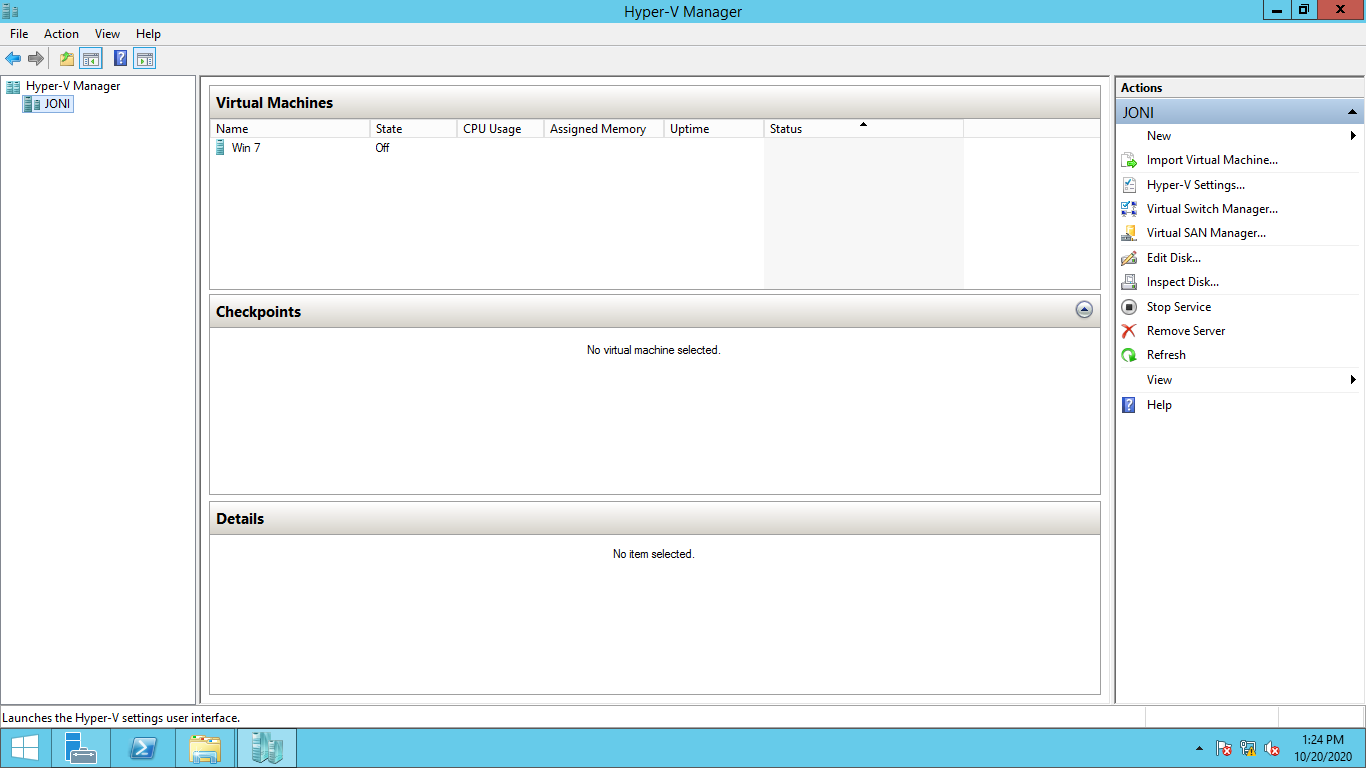The image size is (1366, 768).
Task: Show hidden tray icons arrow
Action: coord(1199,748)
